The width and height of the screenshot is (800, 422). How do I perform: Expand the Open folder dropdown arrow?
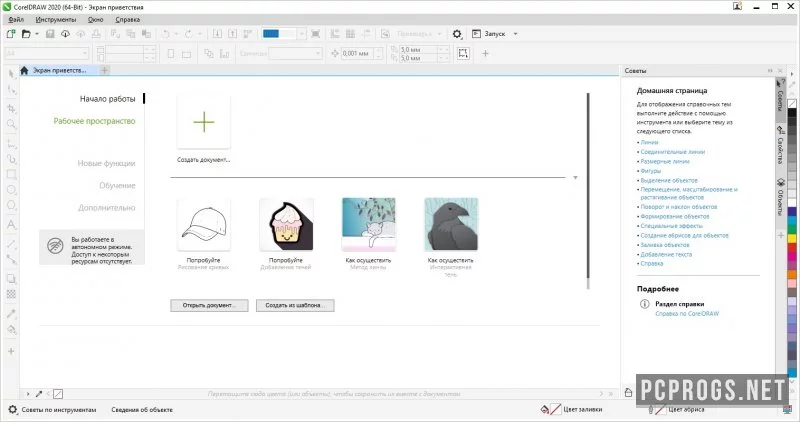(37, 34)
